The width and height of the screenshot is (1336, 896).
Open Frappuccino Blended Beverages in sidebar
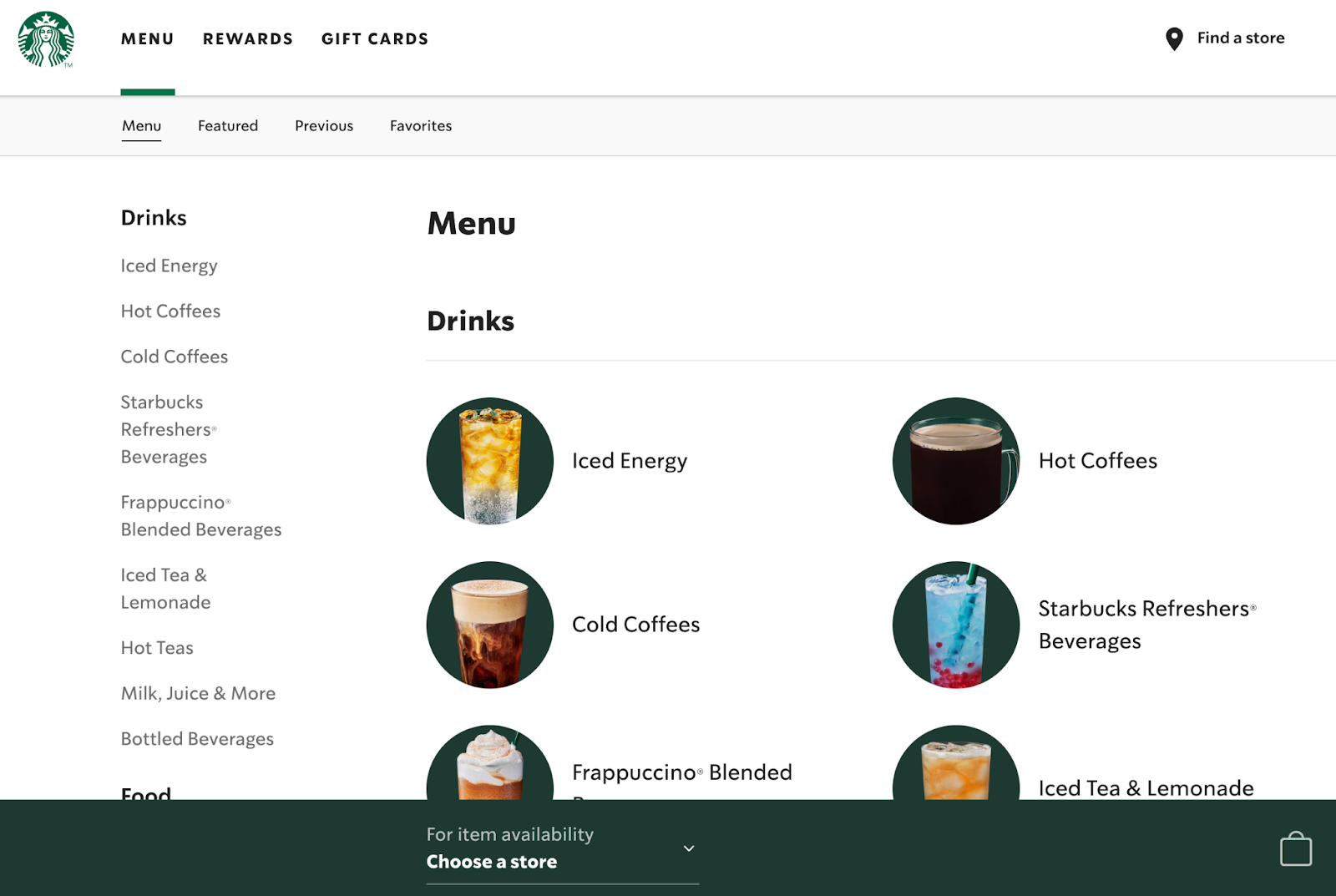point(201,515)
